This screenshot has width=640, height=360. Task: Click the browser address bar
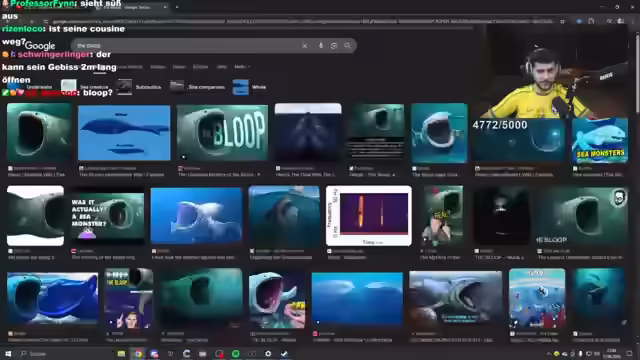click(x=302, y=21)
